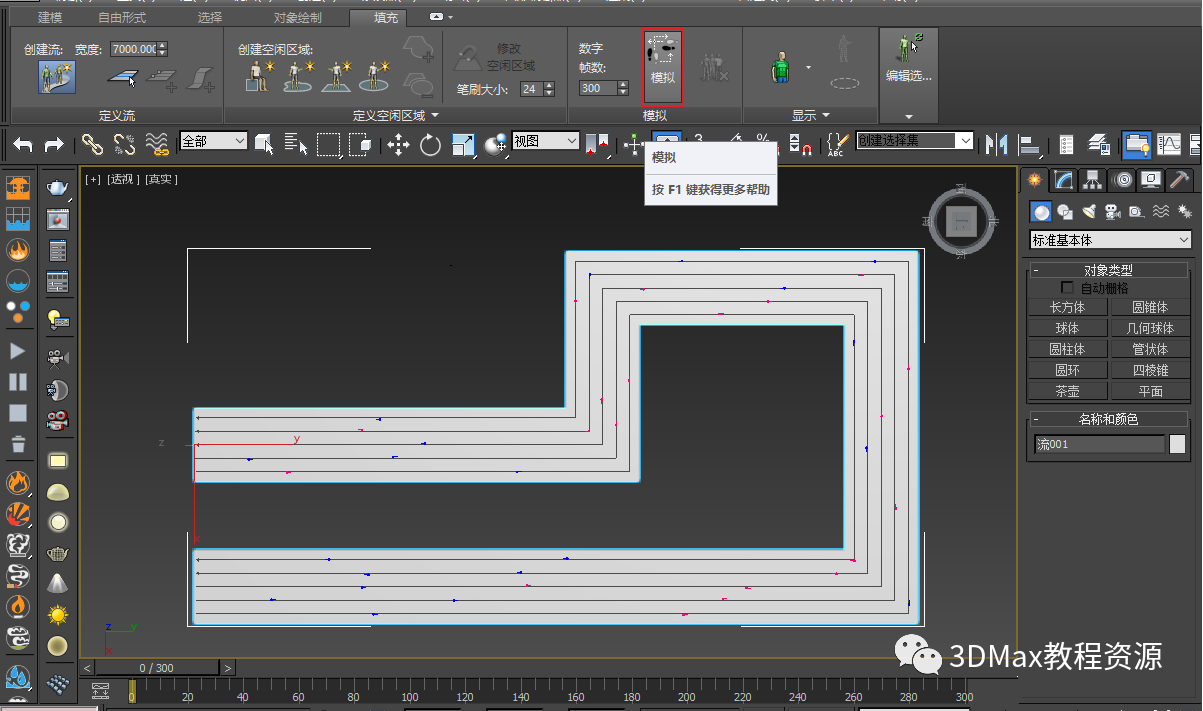The width and height of the screenshot is (1203, 711).
Task: Click the 流001 object name field
Action: pos(1100,444)
